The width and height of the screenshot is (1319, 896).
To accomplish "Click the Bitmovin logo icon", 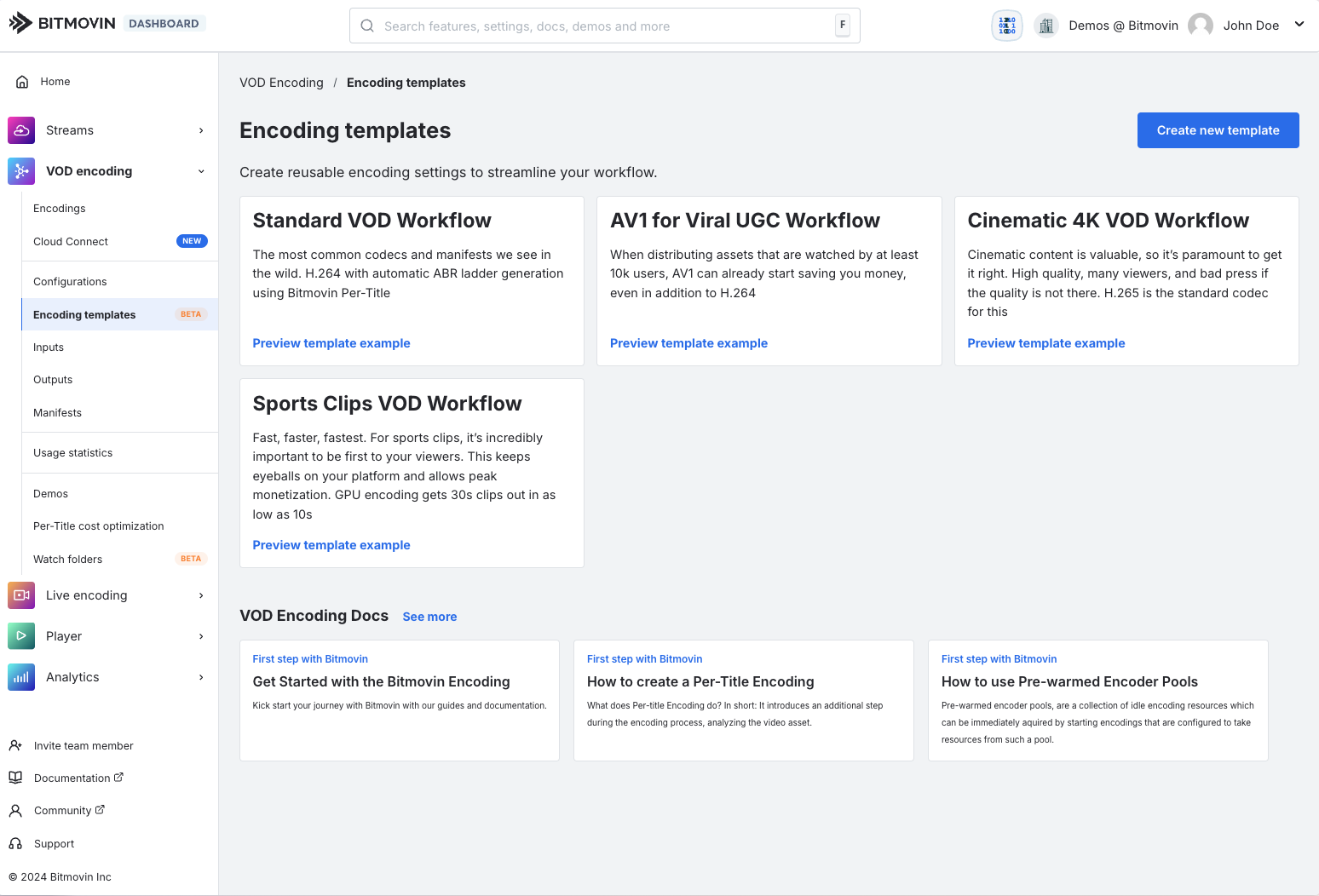I will (x=20, y=24).
